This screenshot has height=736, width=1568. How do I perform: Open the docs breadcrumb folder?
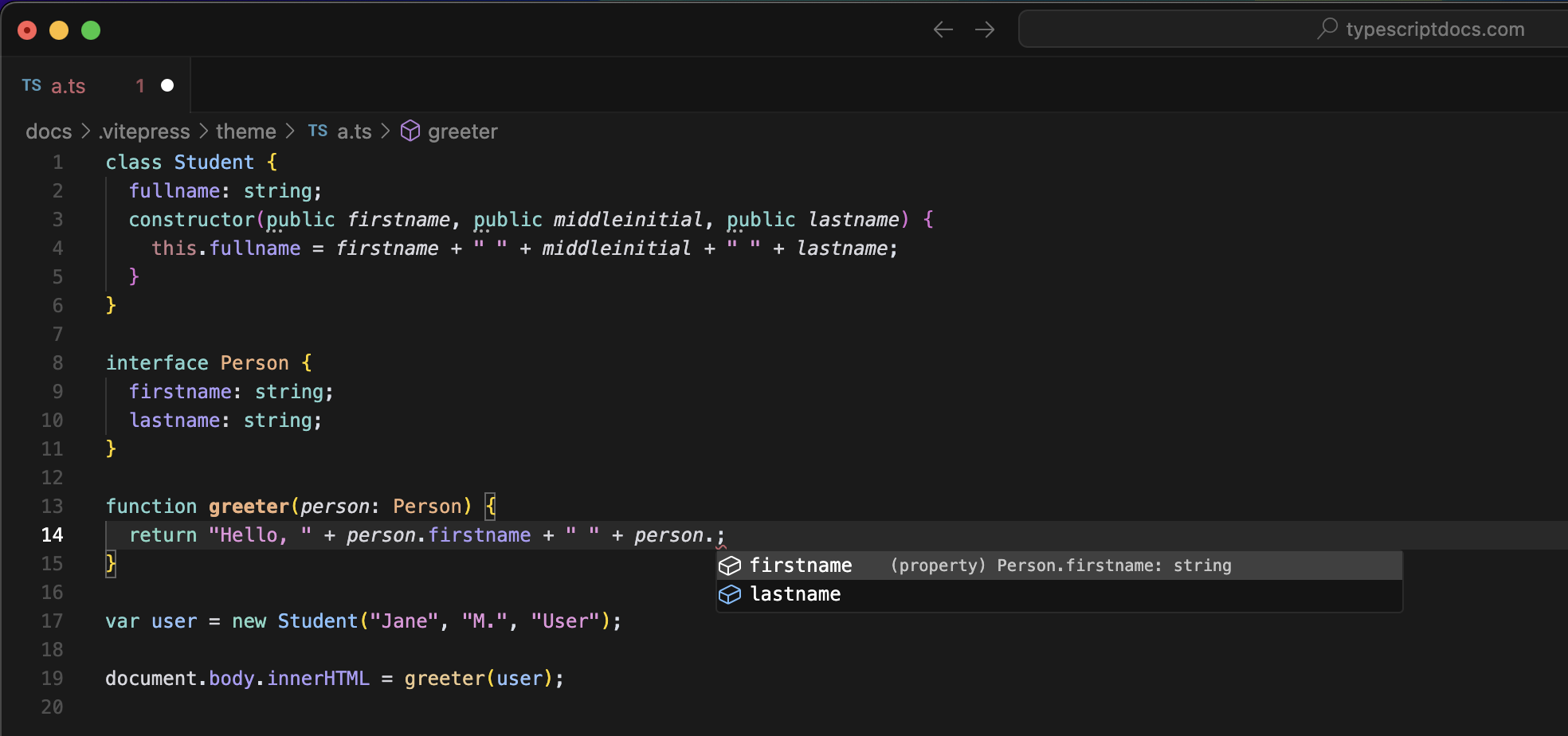point(49,131)
